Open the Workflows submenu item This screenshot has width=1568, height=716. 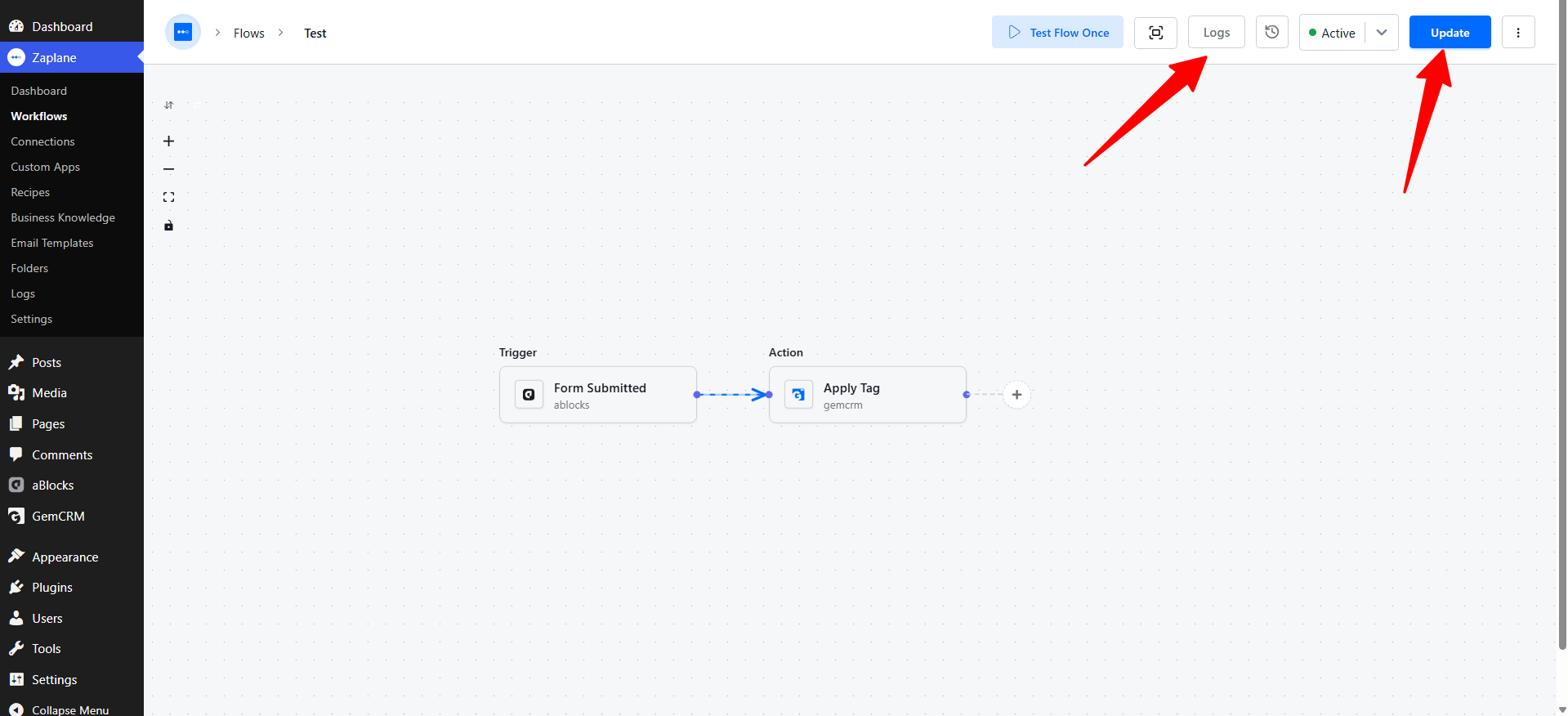[x=39, y=116]
